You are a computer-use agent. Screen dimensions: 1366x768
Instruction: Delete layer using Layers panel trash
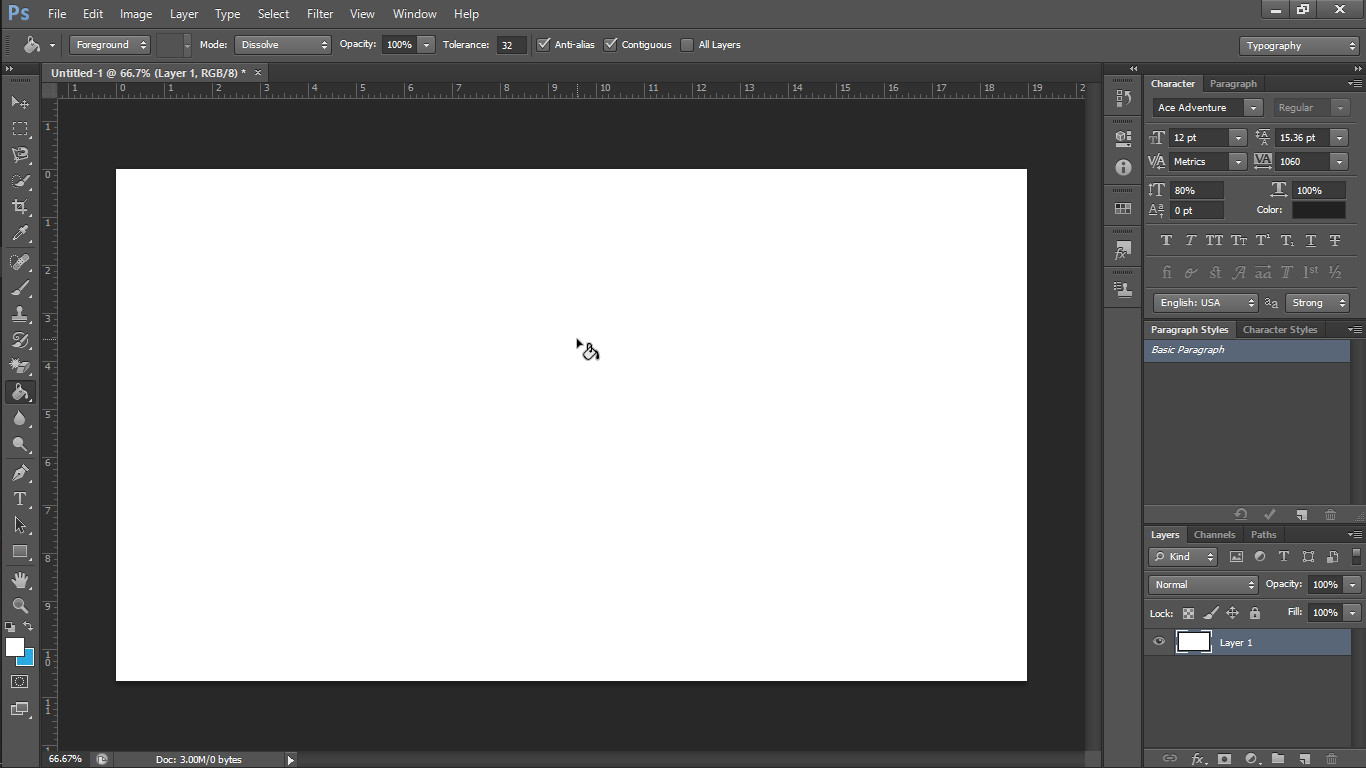coord(1331,759)
